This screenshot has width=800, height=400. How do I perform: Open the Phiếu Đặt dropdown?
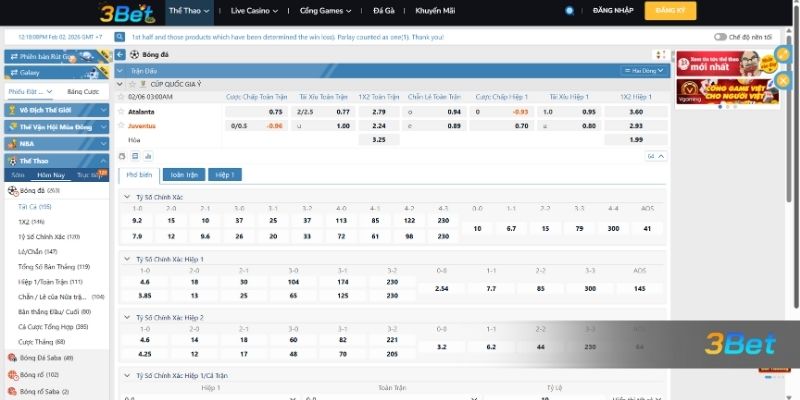point(31,92)
